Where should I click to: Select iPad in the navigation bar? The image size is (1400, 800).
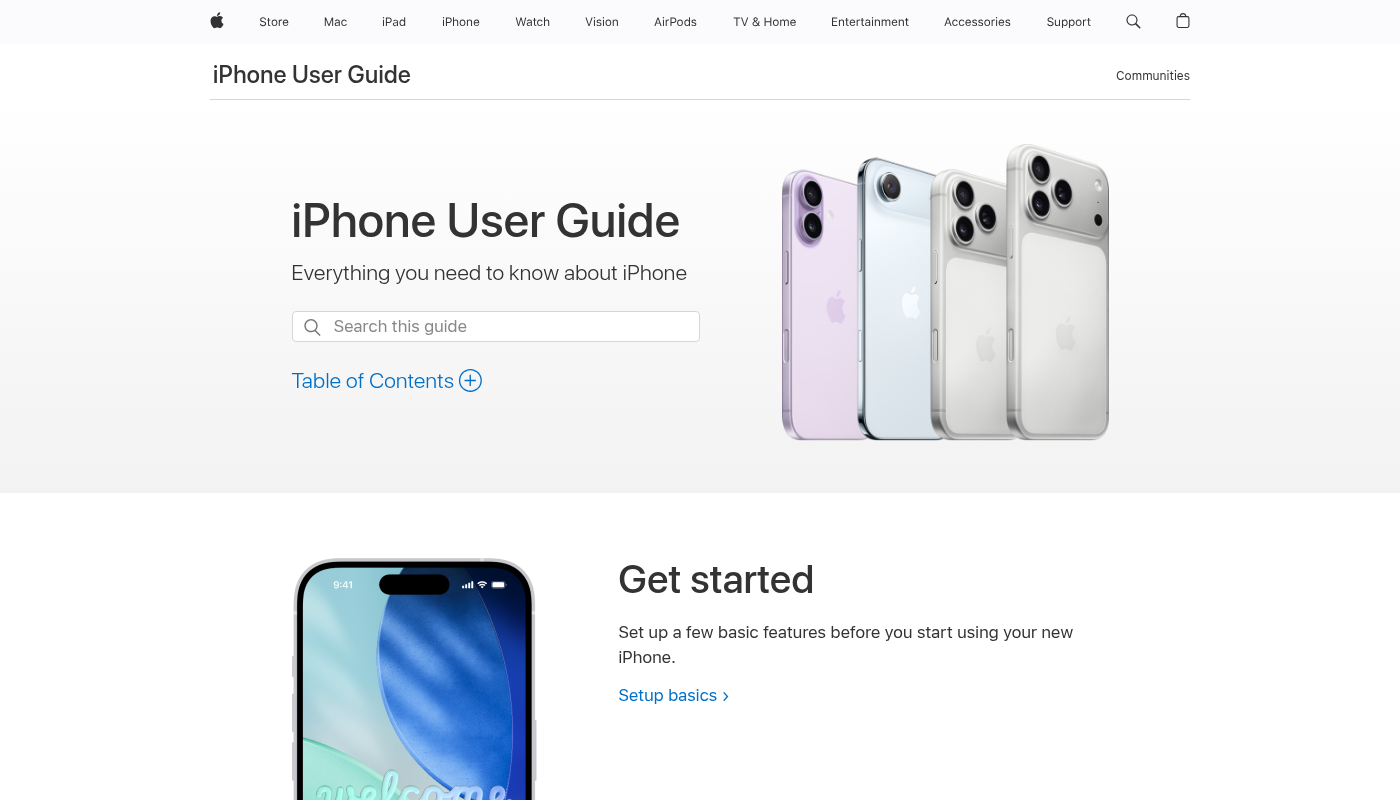[394, 22]
